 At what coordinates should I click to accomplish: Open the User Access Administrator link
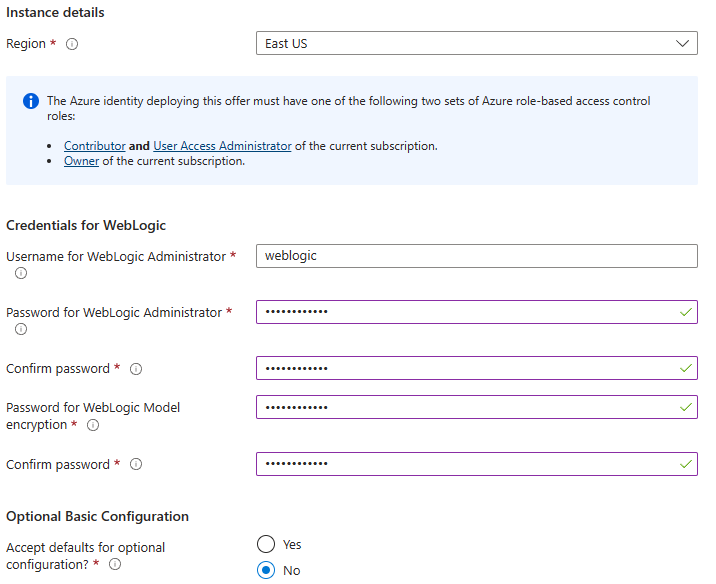click(x=222, y=146)
